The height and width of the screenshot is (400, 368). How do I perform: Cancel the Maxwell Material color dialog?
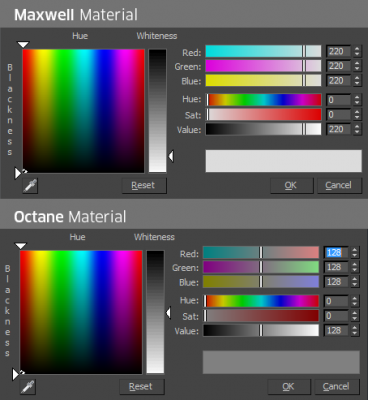tap(339, 185)
